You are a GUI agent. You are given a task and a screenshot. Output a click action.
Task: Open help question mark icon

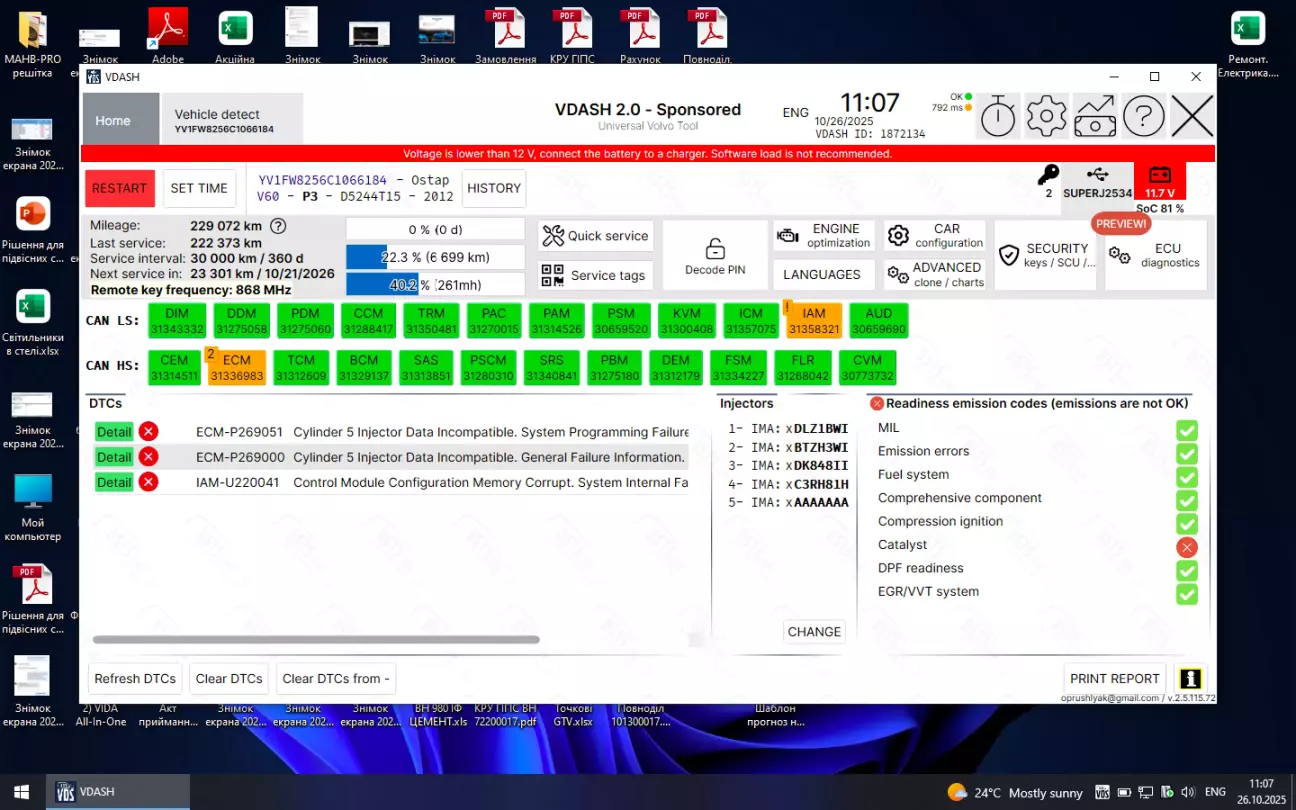pos(1143,117)
